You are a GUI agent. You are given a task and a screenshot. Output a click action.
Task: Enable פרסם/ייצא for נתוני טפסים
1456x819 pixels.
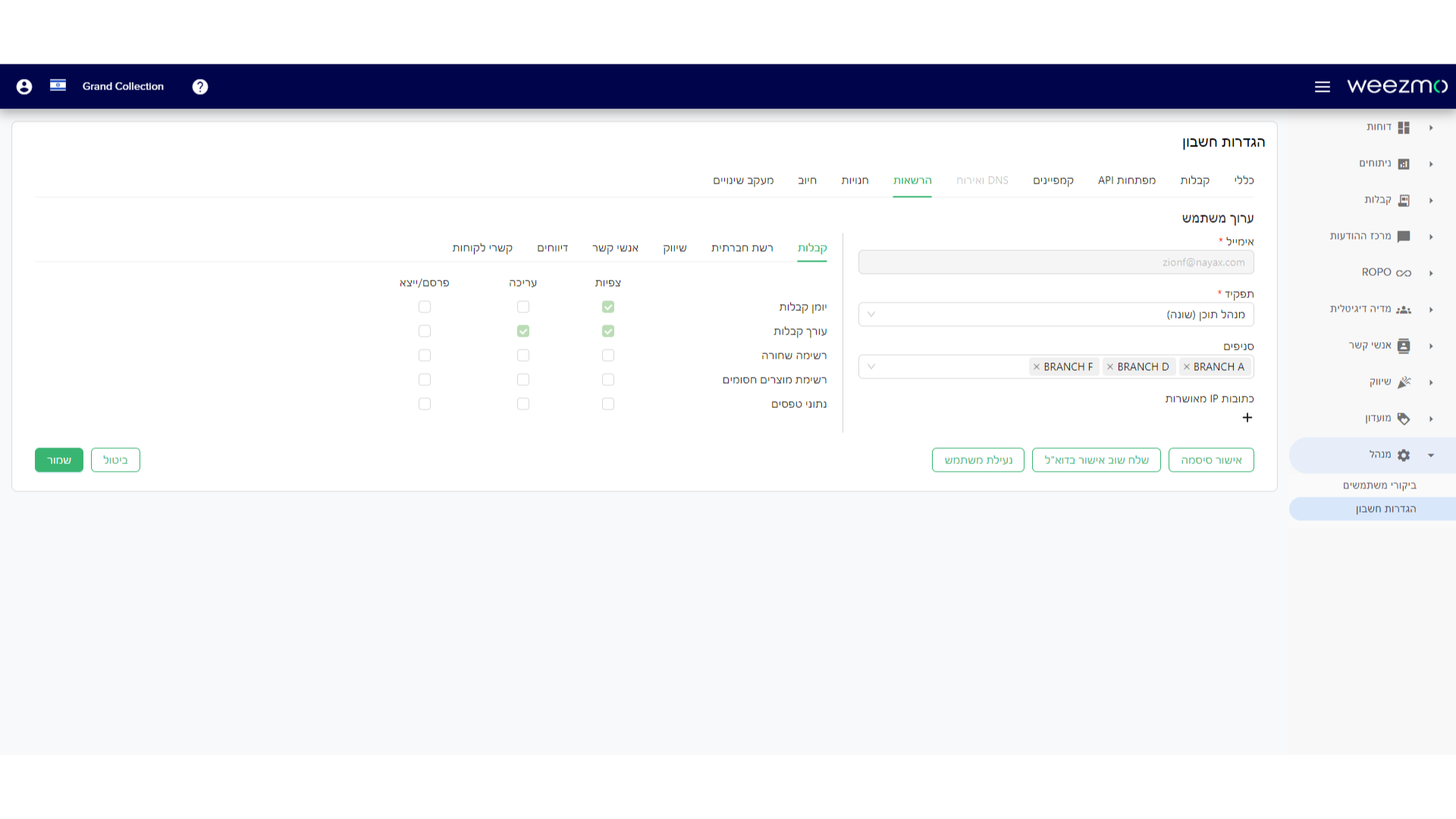coord(425,404)
